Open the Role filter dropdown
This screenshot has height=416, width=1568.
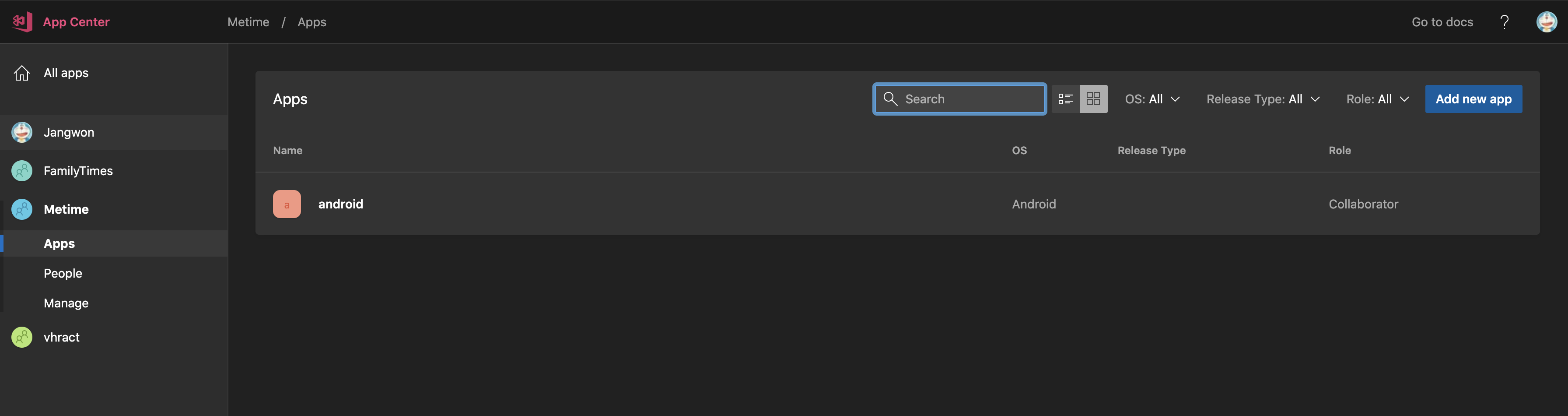1378,99
